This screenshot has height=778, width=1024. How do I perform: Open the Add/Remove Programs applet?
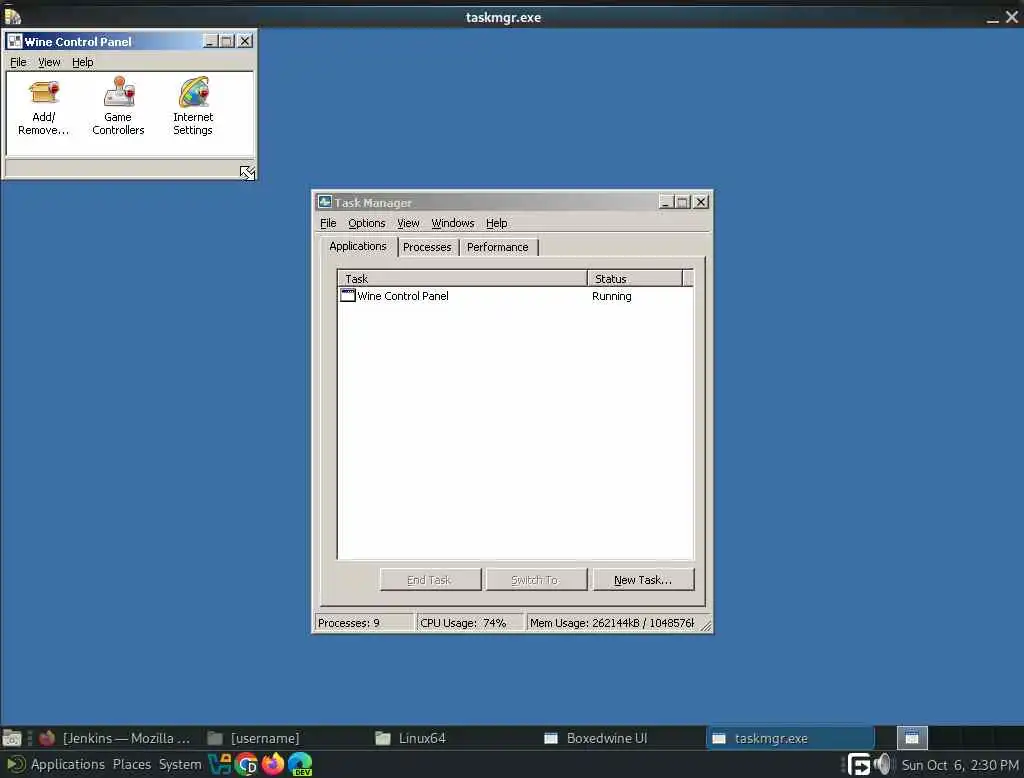pos(43,107)
